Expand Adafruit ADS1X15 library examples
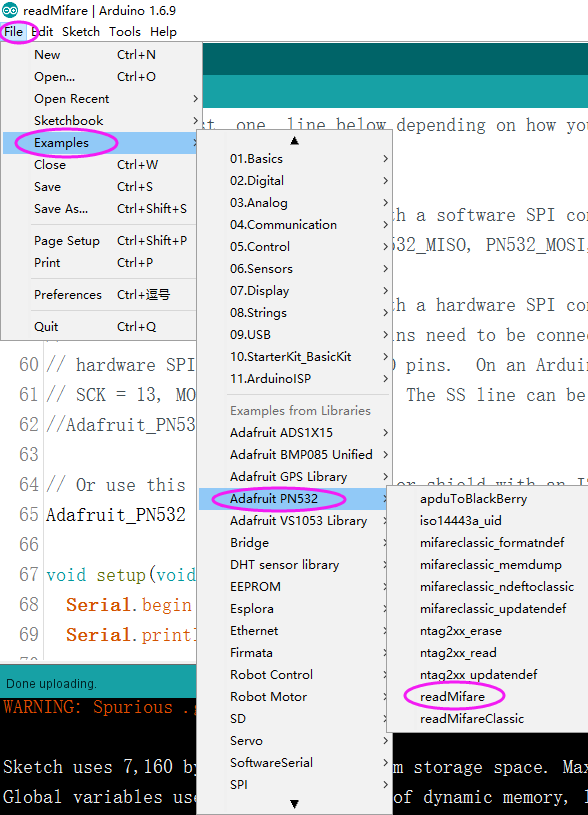Viewport: 588px width, 815px height. pyautogui.click(x=294, y=432)
